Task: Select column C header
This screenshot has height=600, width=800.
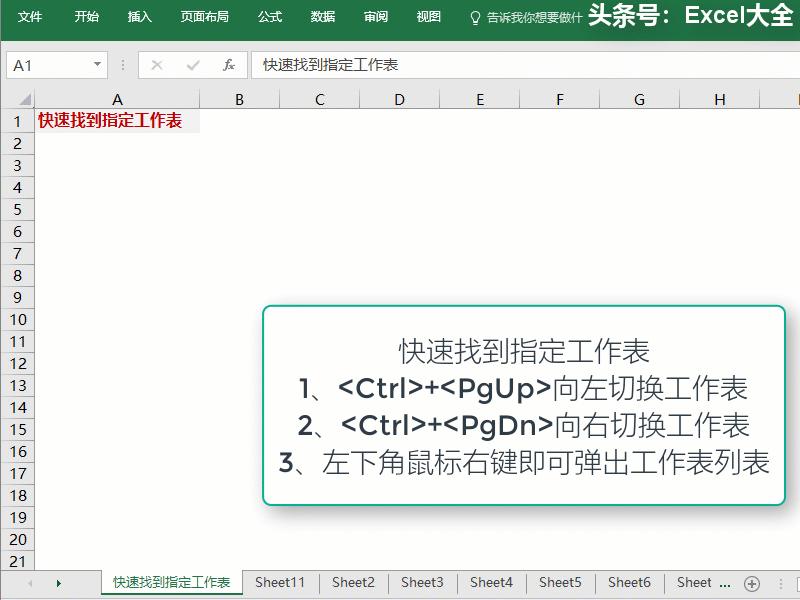Action: point(318,98)
